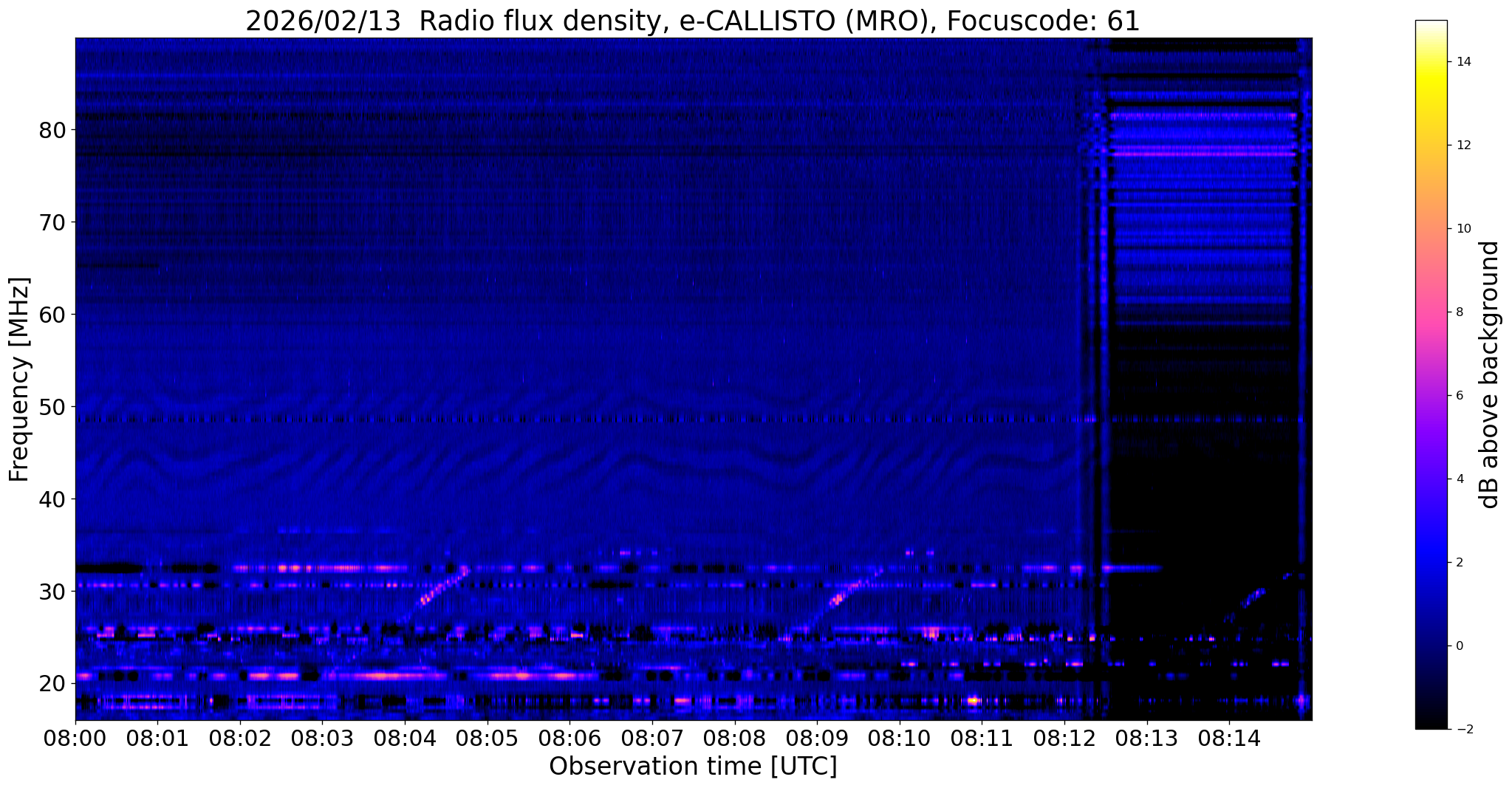Viewport: 1512px width, 788px height.
Task: Click the 70 MHz frequency tick label
Action: [52, 222]
